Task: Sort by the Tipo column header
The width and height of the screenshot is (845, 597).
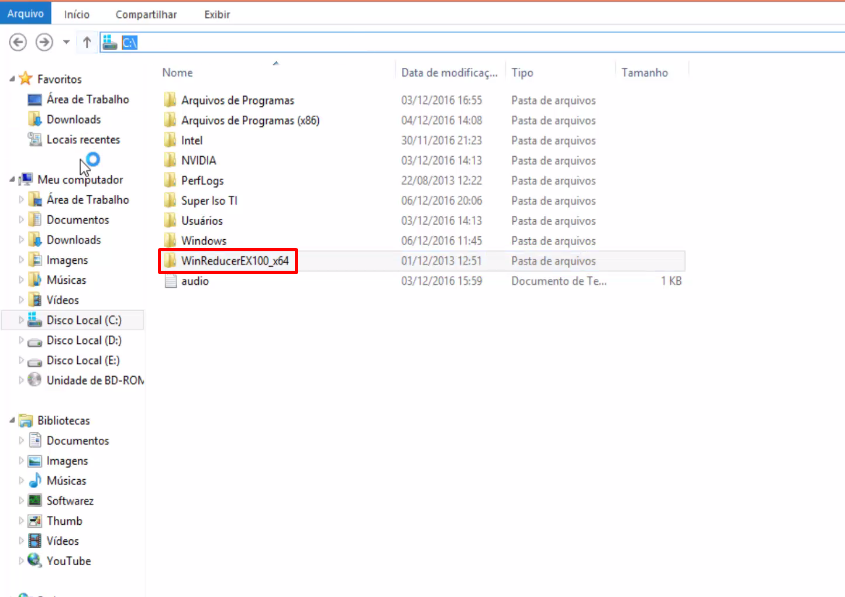Action: (522, 73)
